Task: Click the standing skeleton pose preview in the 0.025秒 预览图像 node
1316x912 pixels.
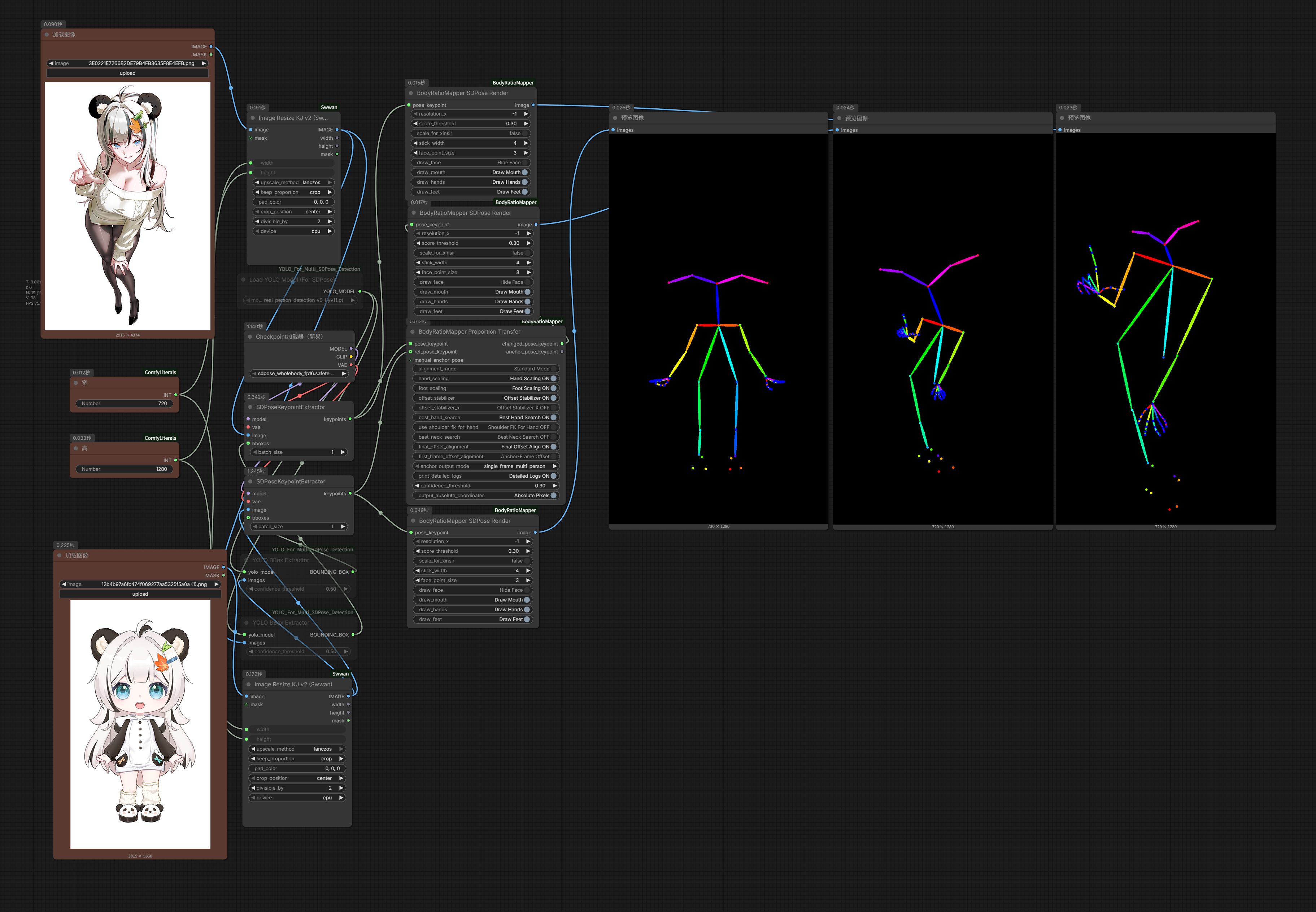Action: point(718,329)
